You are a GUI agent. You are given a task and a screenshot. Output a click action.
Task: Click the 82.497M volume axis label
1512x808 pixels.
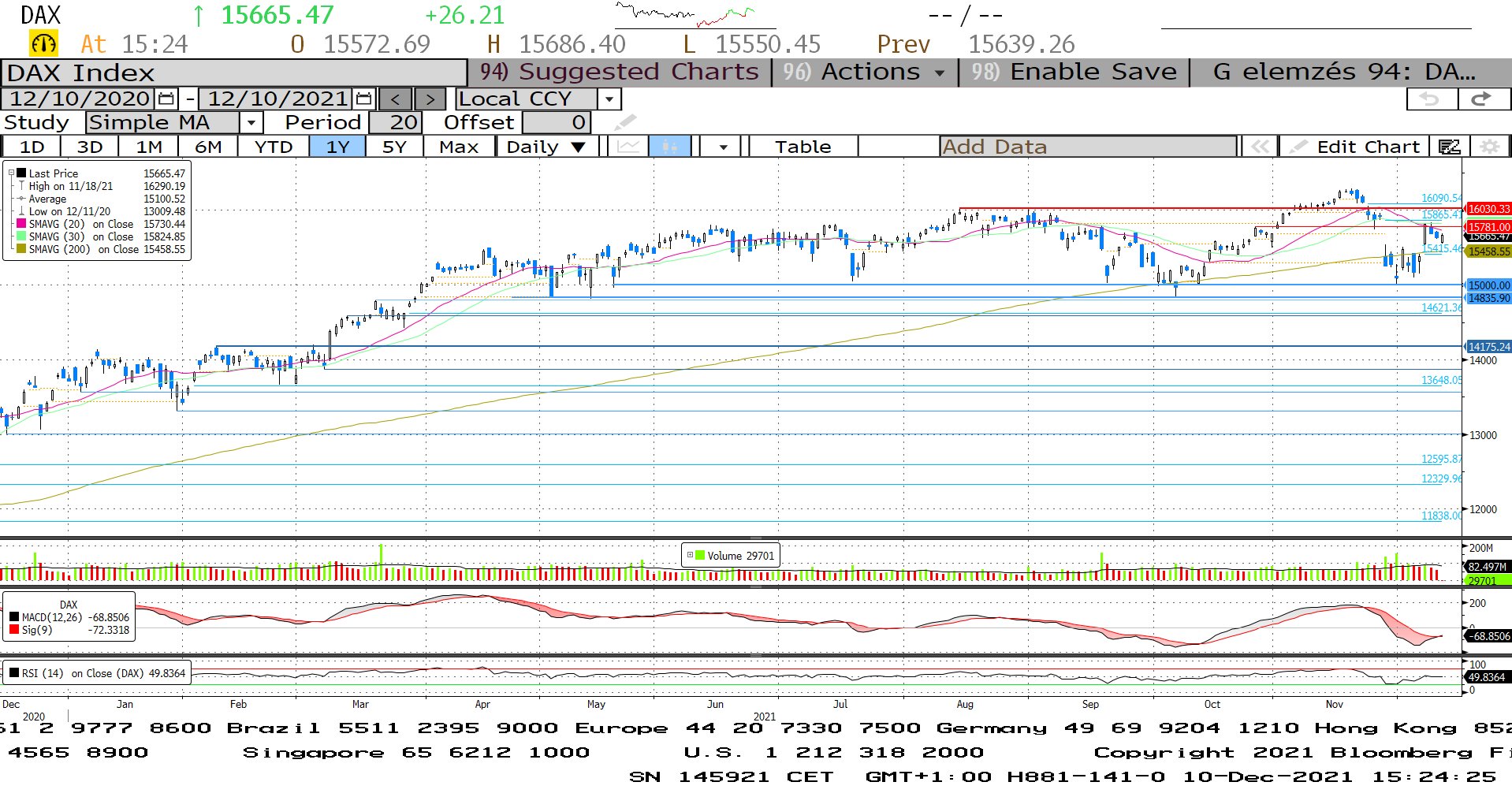coord(1488,567)
